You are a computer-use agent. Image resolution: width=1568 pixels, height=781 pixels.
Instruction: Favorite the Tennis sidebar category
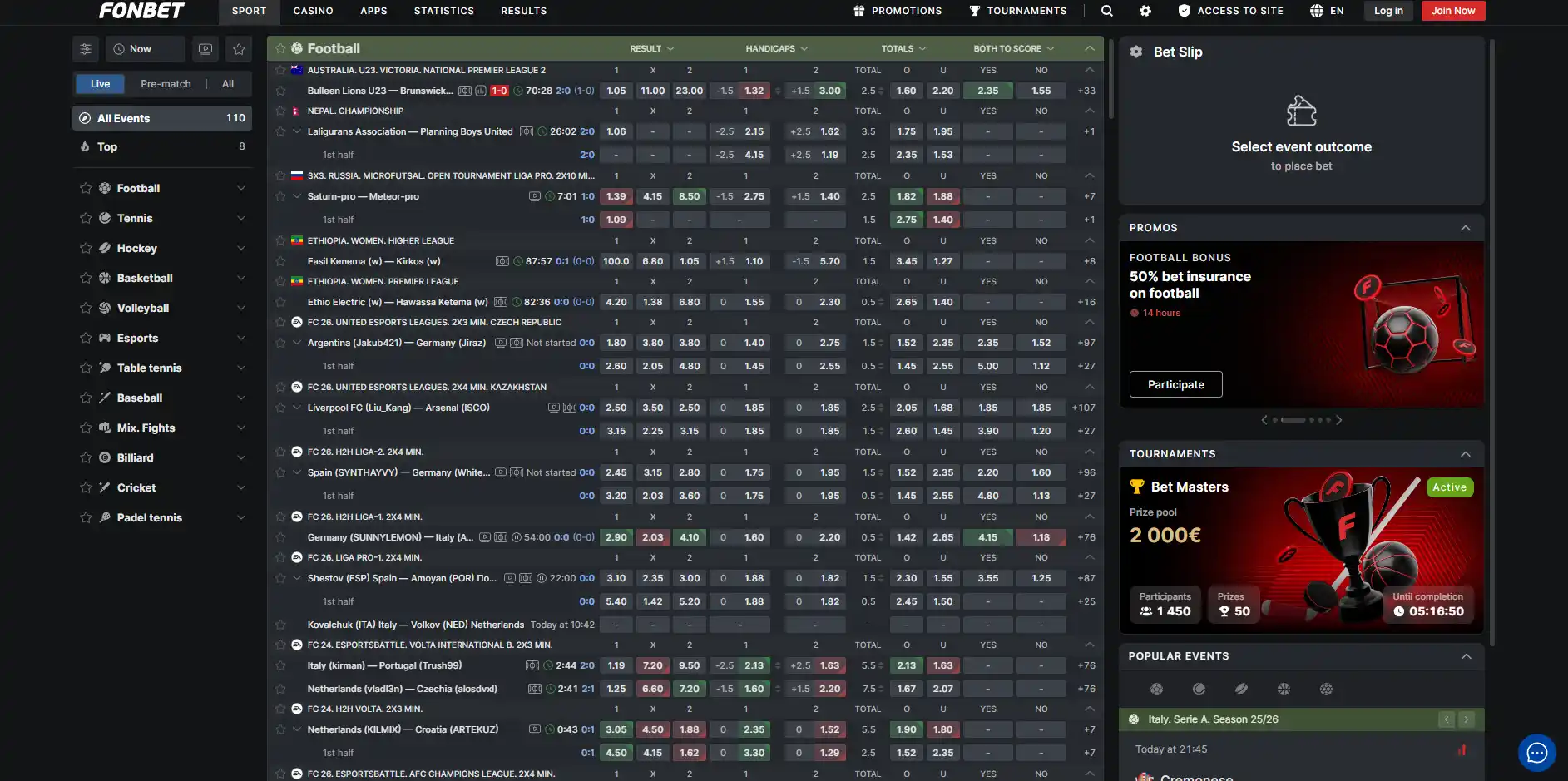85,218
